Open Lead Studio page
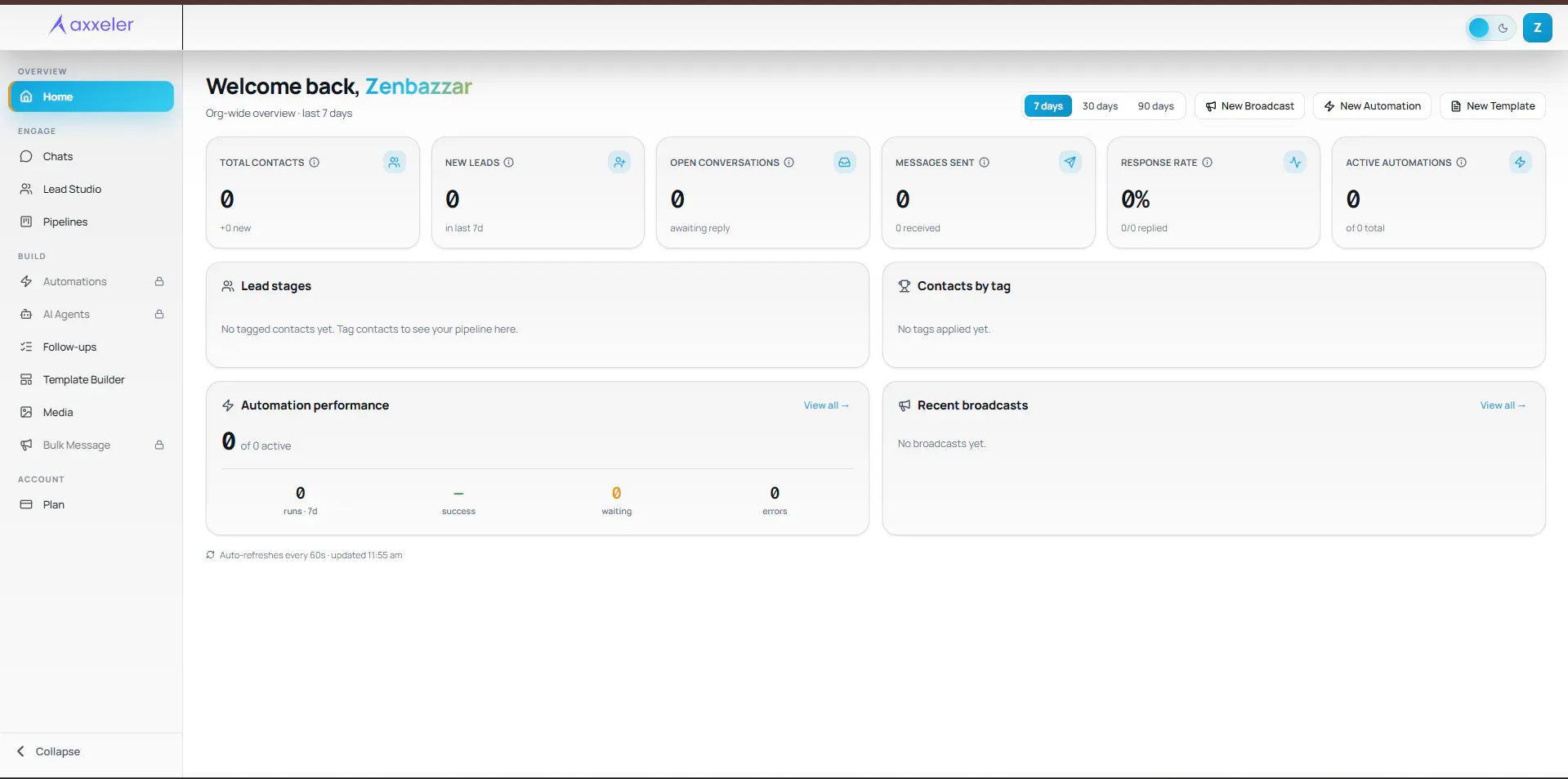 pyautogui.click(x=91, y=189)
